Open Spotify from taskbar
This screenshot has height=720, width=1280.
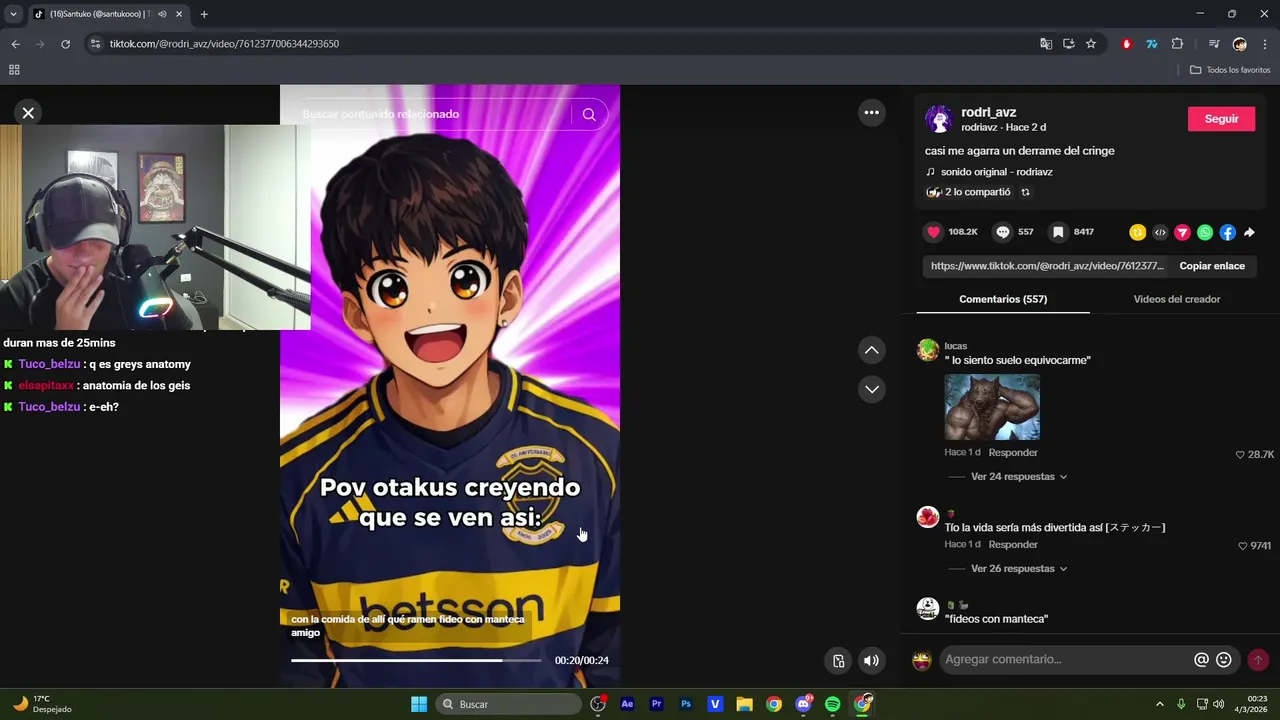point(833,704)
